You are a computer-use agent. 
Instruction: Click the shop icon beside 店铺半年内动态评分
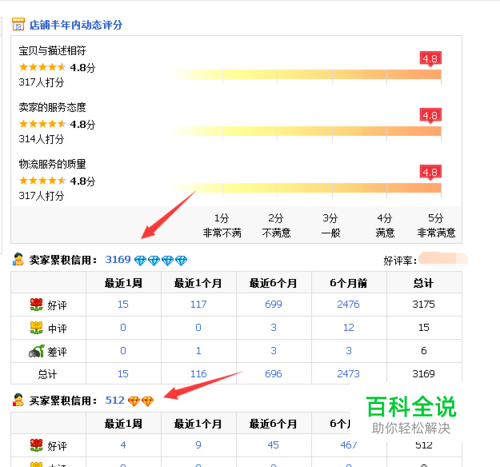point(18,24)
